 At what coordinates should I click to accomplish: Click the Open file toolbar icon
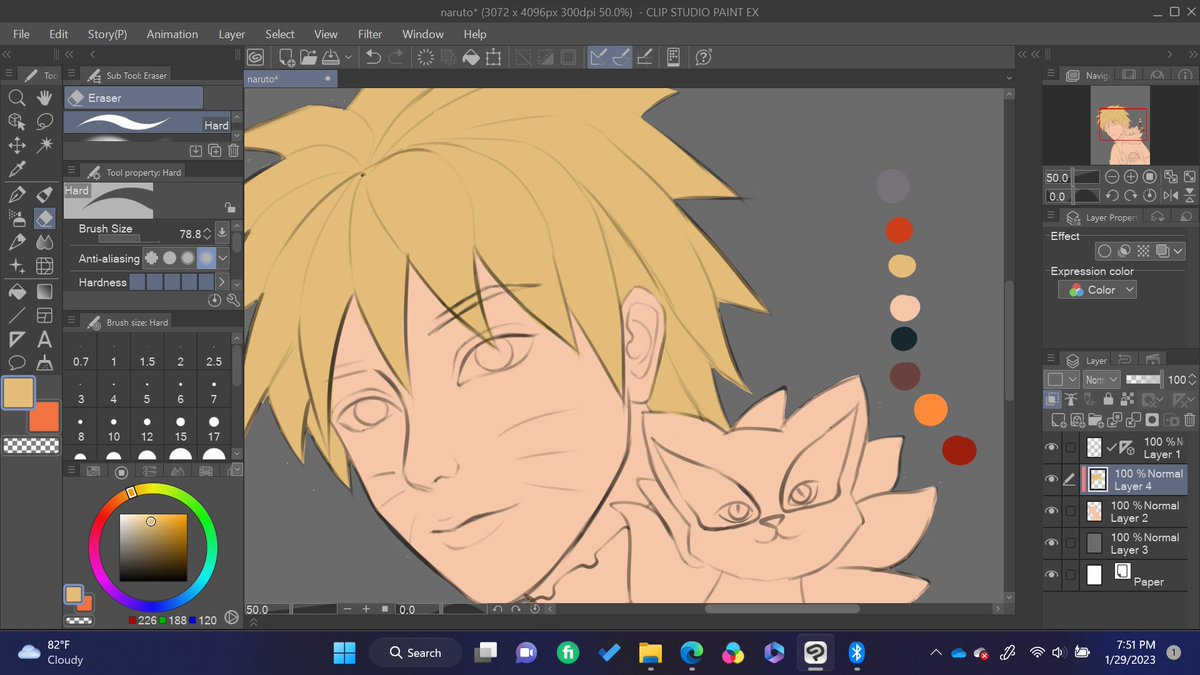click(x=308, y=58)
